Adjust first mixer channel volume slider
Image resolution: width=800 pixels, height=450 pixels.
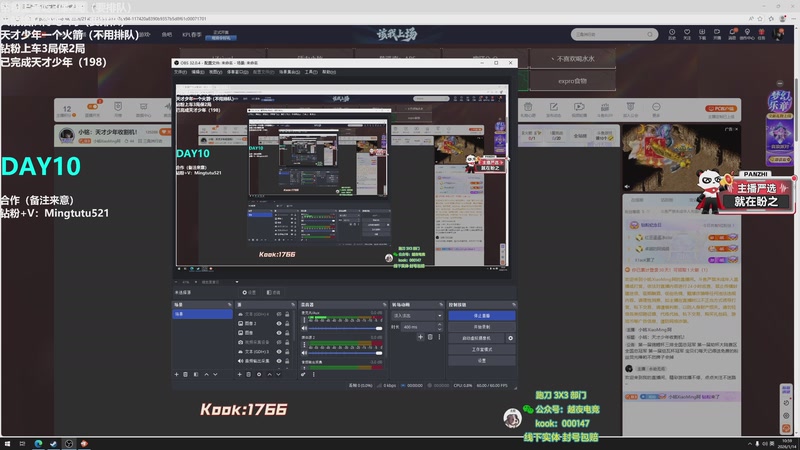[343, 328]
